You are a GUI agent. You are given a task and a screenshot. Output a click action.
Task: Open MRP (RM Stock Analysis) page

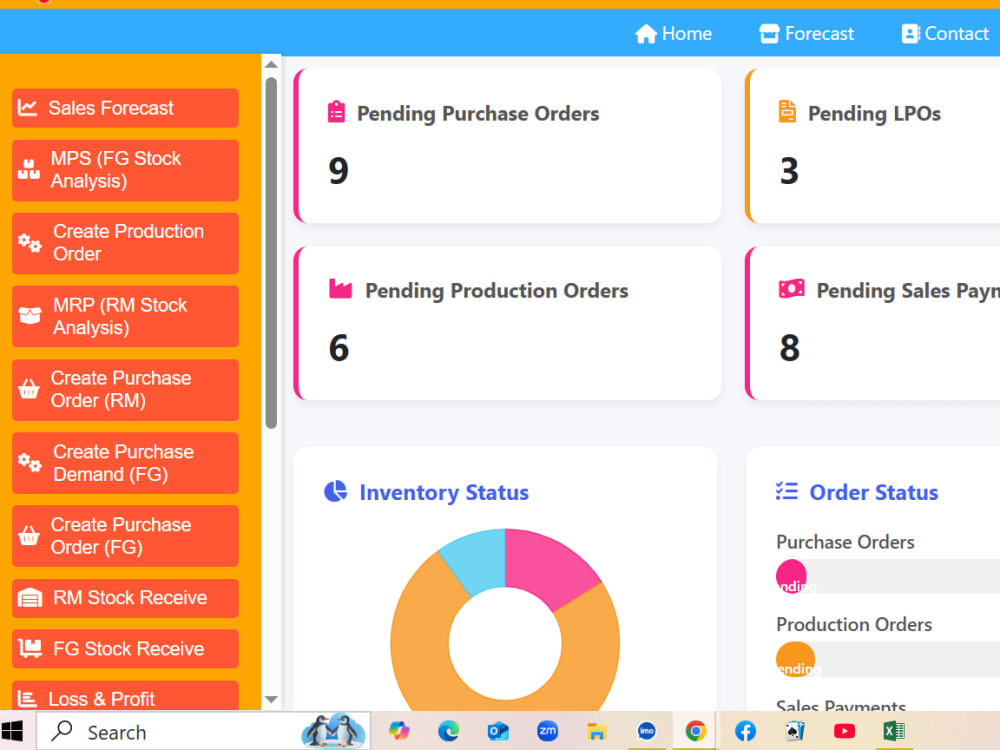(125, 316)
